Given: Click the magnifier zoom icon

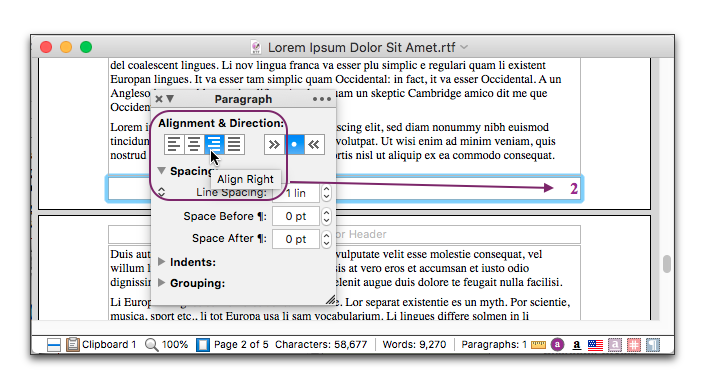Looking at the screenshot, I should click(152, 345).
